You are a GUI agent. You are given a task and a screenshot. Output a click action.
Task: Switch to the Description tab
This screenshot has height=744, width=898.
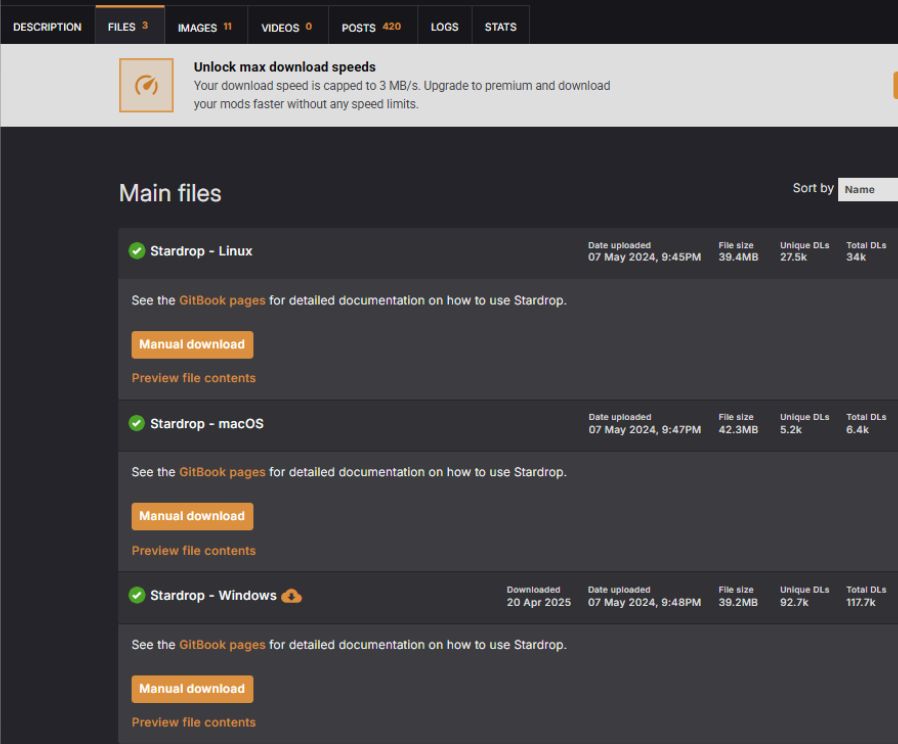tap(47, 27)
